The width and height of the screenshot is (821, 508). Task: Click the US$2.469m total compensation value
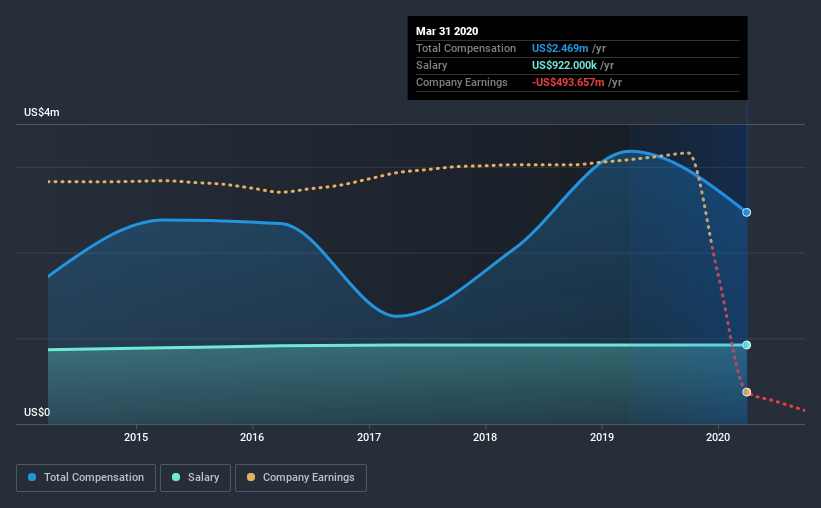[560, 48]
